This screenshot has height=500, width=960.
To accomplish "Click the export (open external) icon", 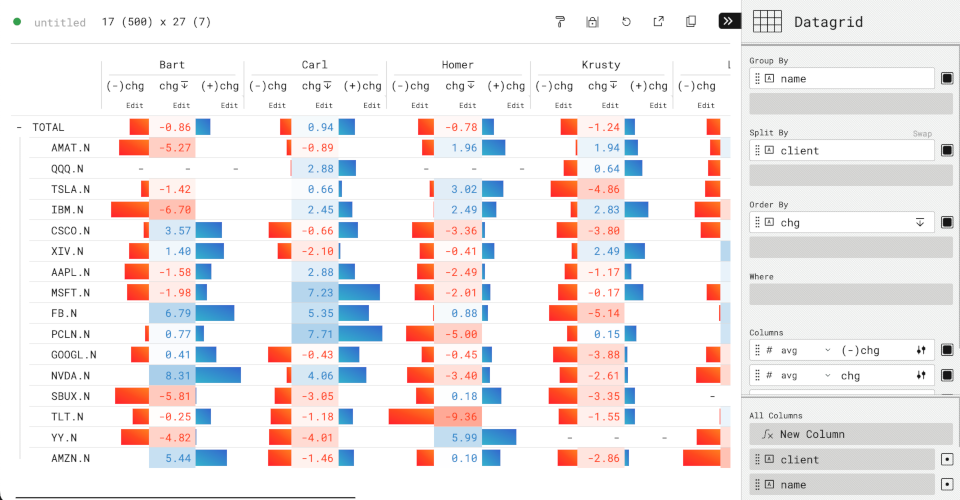I will (x=658, y=21).
